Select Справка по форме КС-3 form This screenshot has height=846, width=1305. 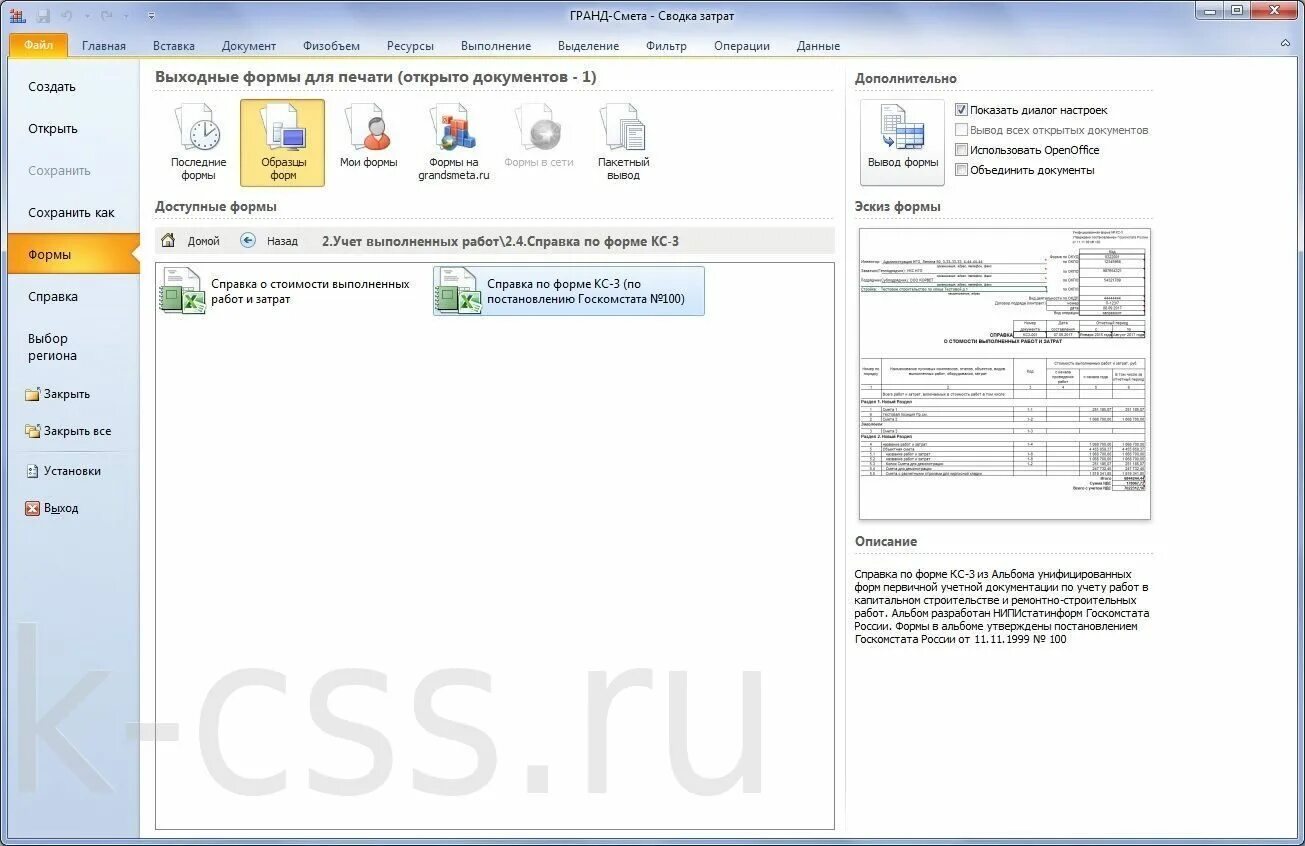tap(568, 291)
